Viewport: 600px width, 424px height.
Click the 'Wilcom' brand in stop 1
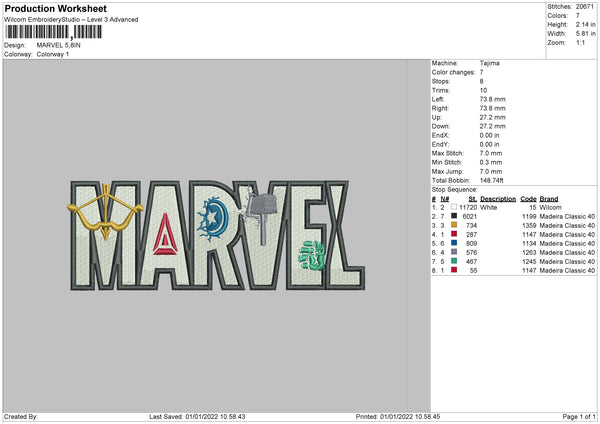550,207
